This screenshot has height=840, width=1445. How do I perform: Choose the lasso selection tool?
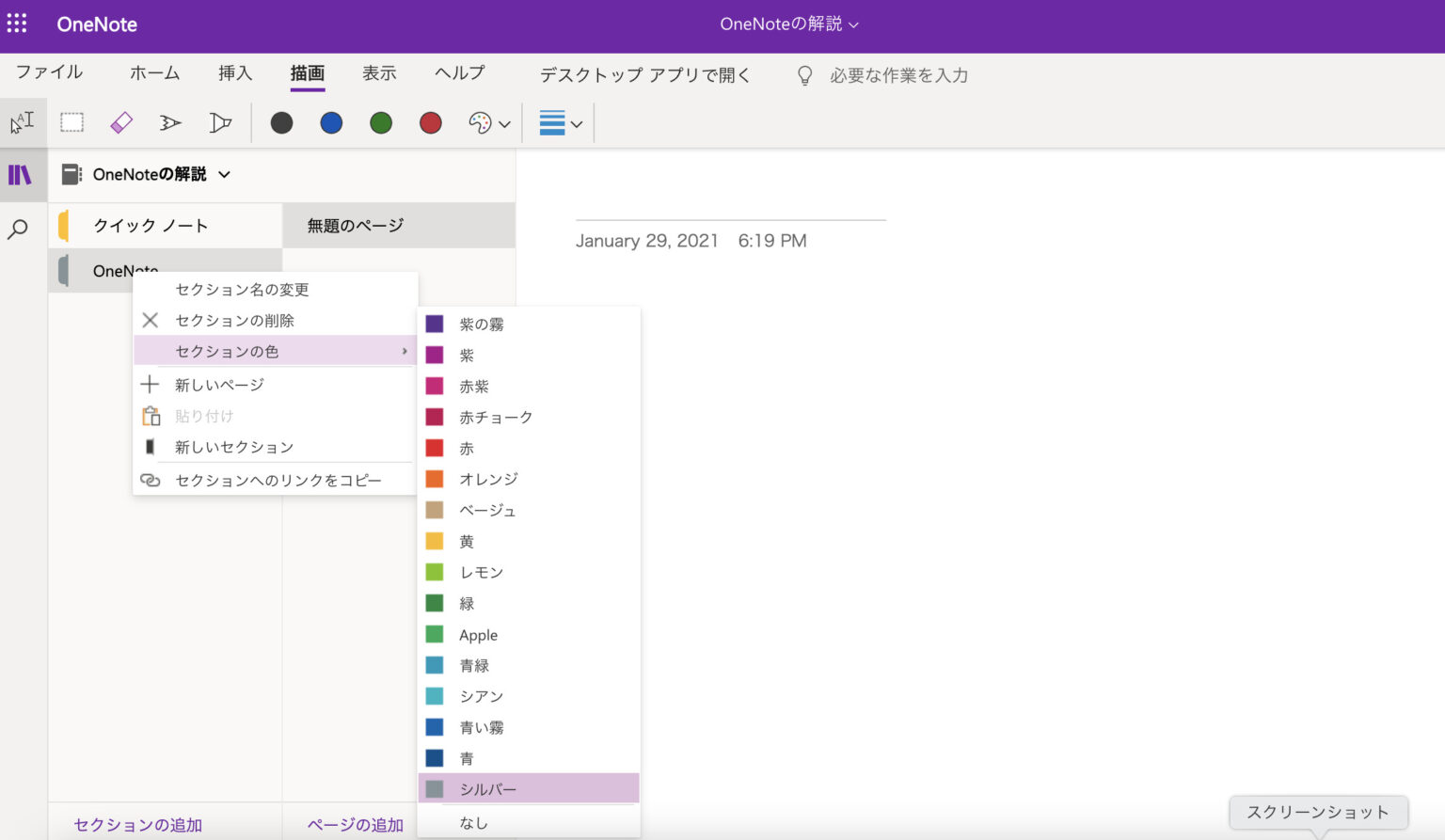(x=71, y=122)
